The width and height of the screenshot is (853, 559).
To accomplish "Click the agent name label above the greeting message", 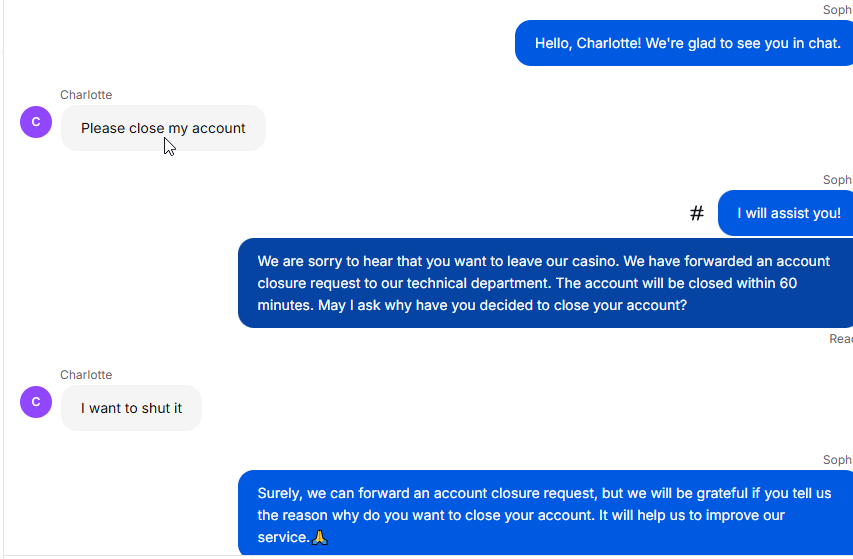I will (x=838, y=10).
